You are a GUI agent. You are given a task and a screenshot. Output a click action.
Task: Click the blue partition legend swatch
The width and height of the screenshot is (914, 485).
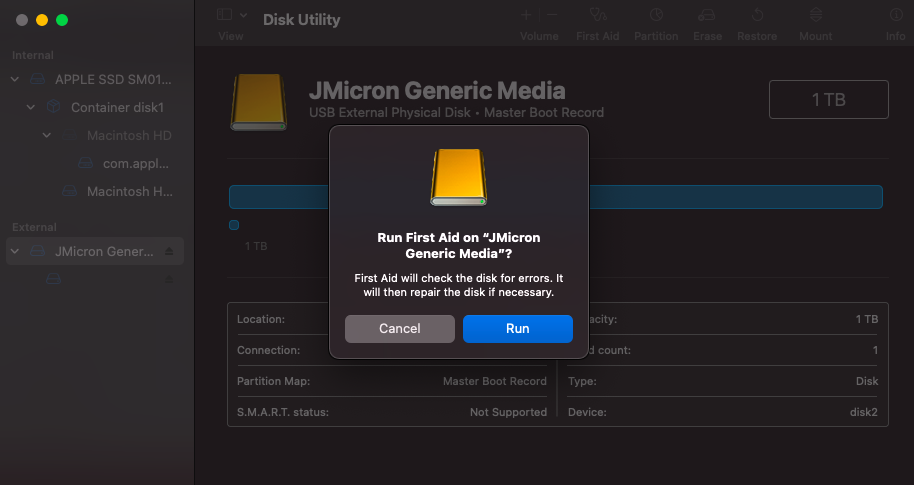(234, 225)
